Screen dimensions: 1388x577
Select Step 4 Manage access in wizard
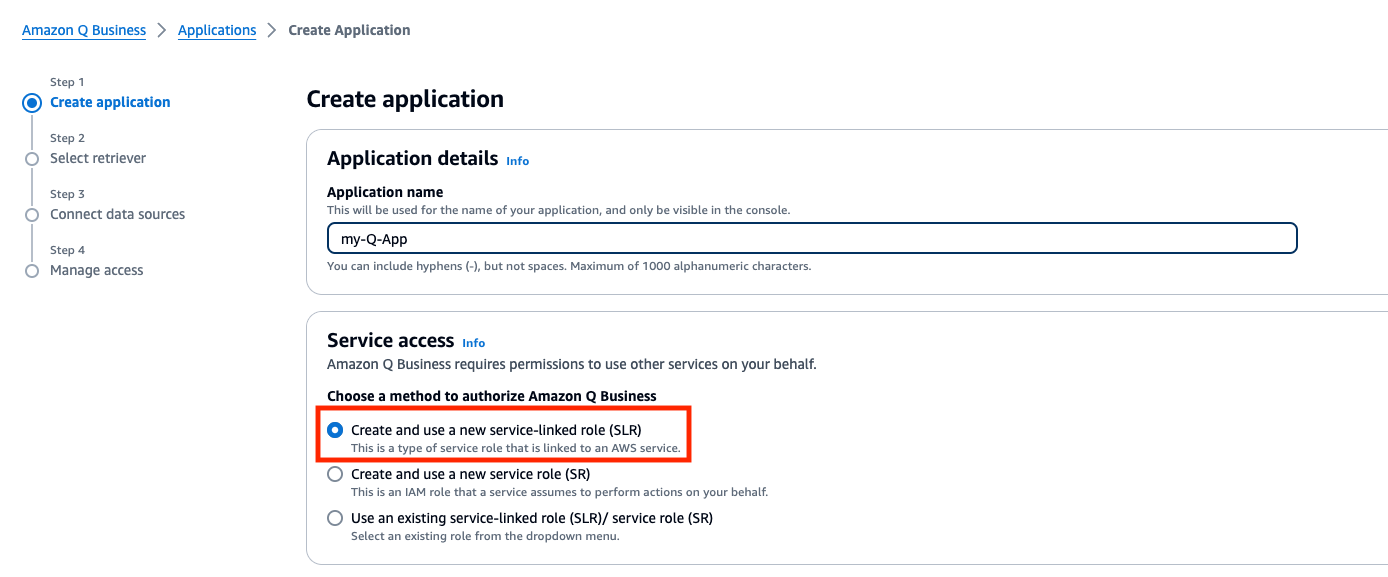[x=97, y=270]
